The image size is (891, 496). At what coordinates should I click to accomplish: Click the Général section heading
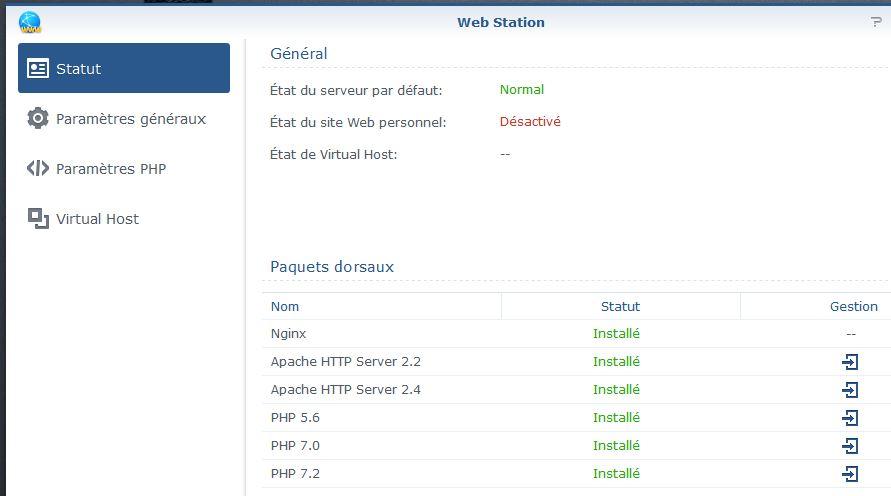tap(298, 53)
